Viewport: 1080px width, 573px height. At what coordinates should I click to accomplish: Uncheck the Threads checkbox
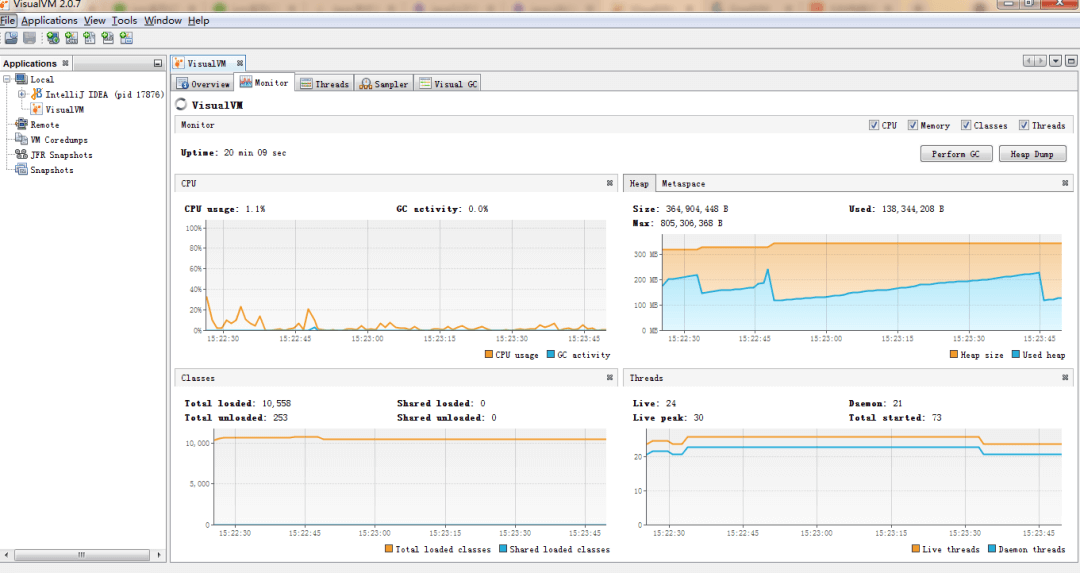(1024, 125)
